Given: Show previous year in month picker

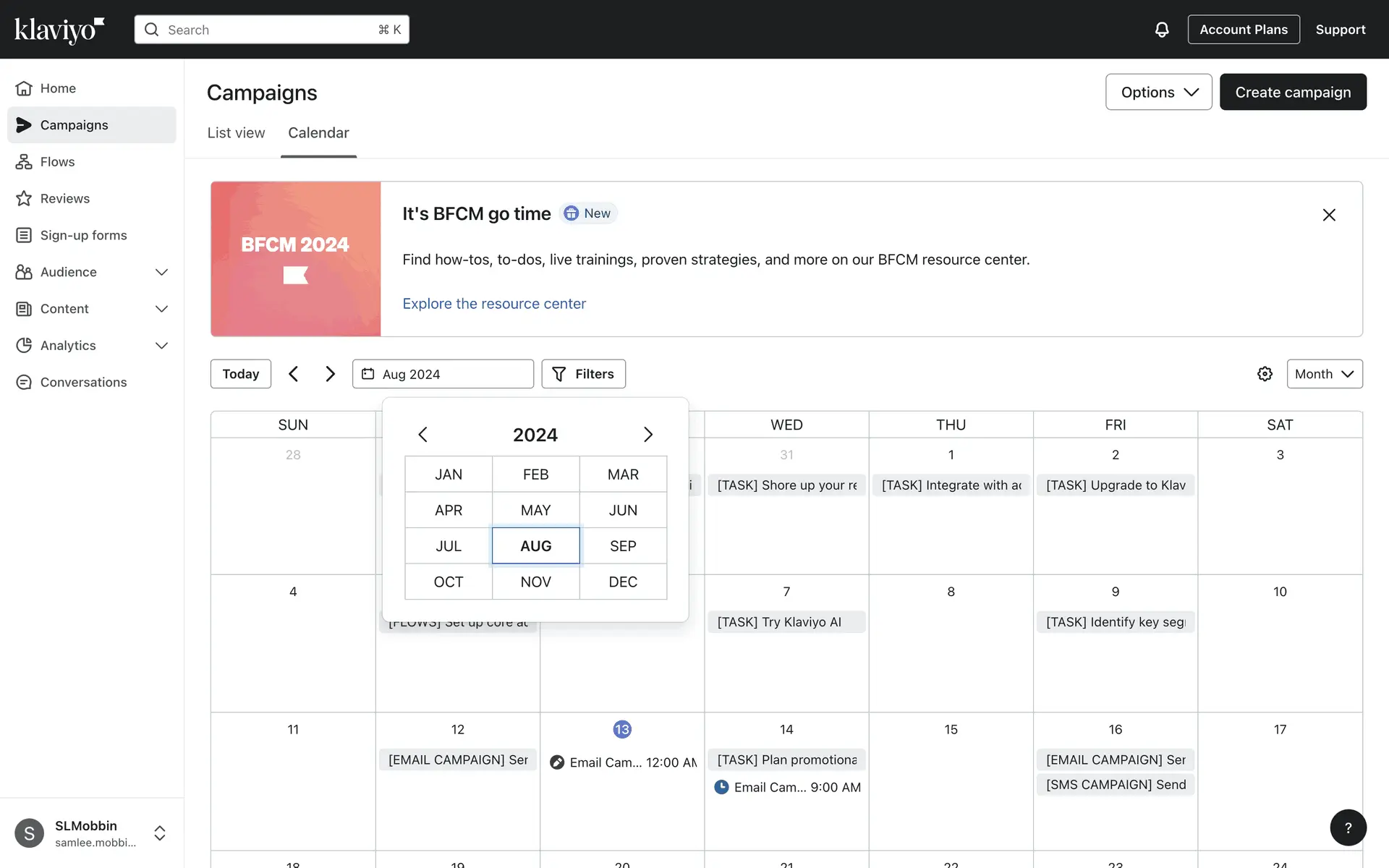Looking at the screenshot, I should click(x=423, y=435).
